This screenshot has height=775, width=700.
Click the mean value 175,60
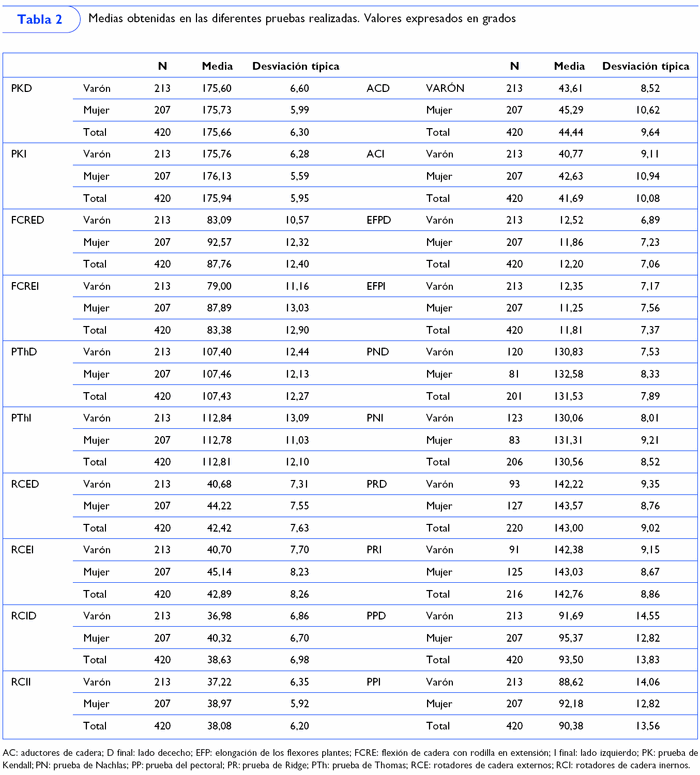[x=217, y=88]
